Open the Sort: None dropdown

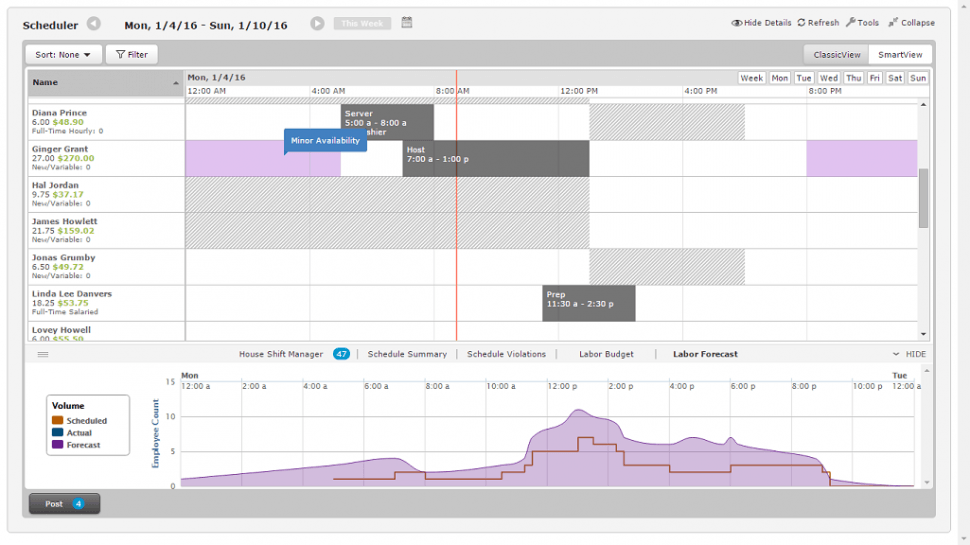[x=62, y=54]
